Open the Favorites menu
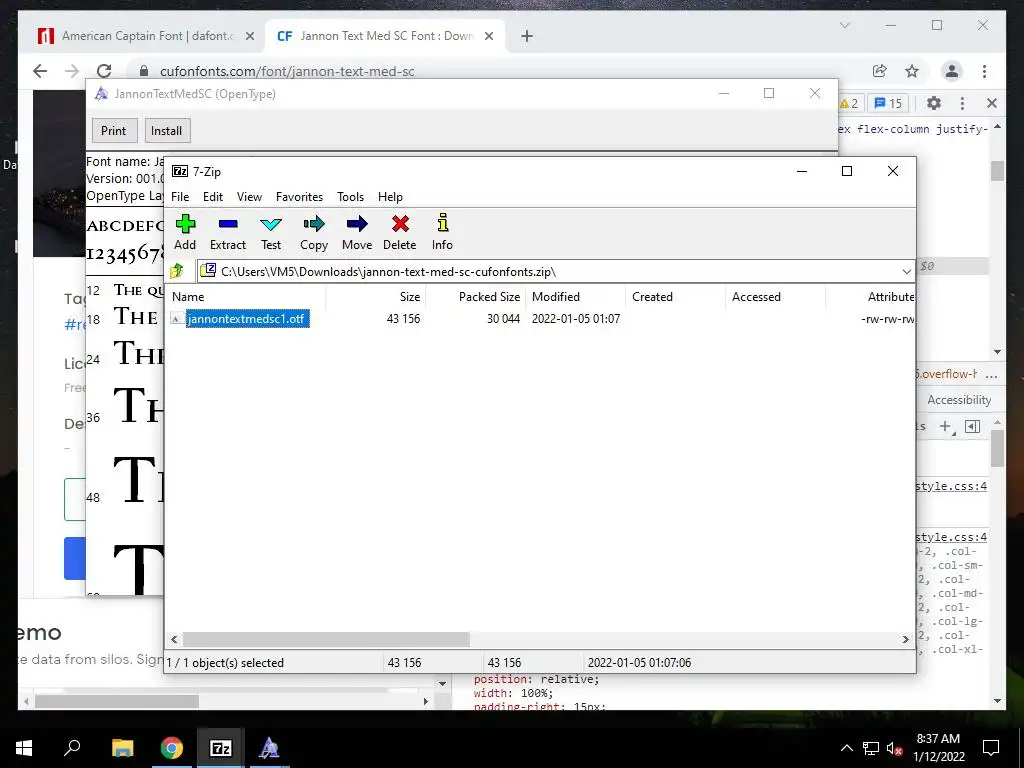Viewport: 1024px width, 768px height. (299, 197)
